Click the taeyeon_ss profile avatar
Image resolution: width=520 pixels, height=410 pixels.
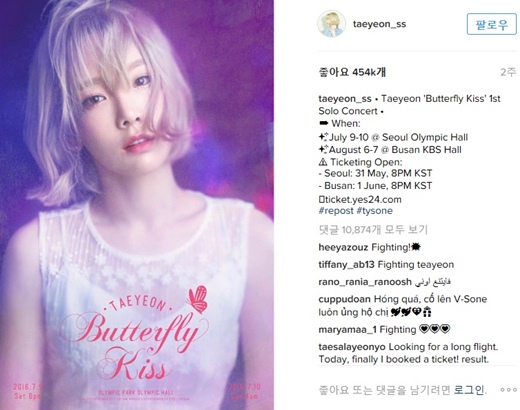[x=331, y=24]
